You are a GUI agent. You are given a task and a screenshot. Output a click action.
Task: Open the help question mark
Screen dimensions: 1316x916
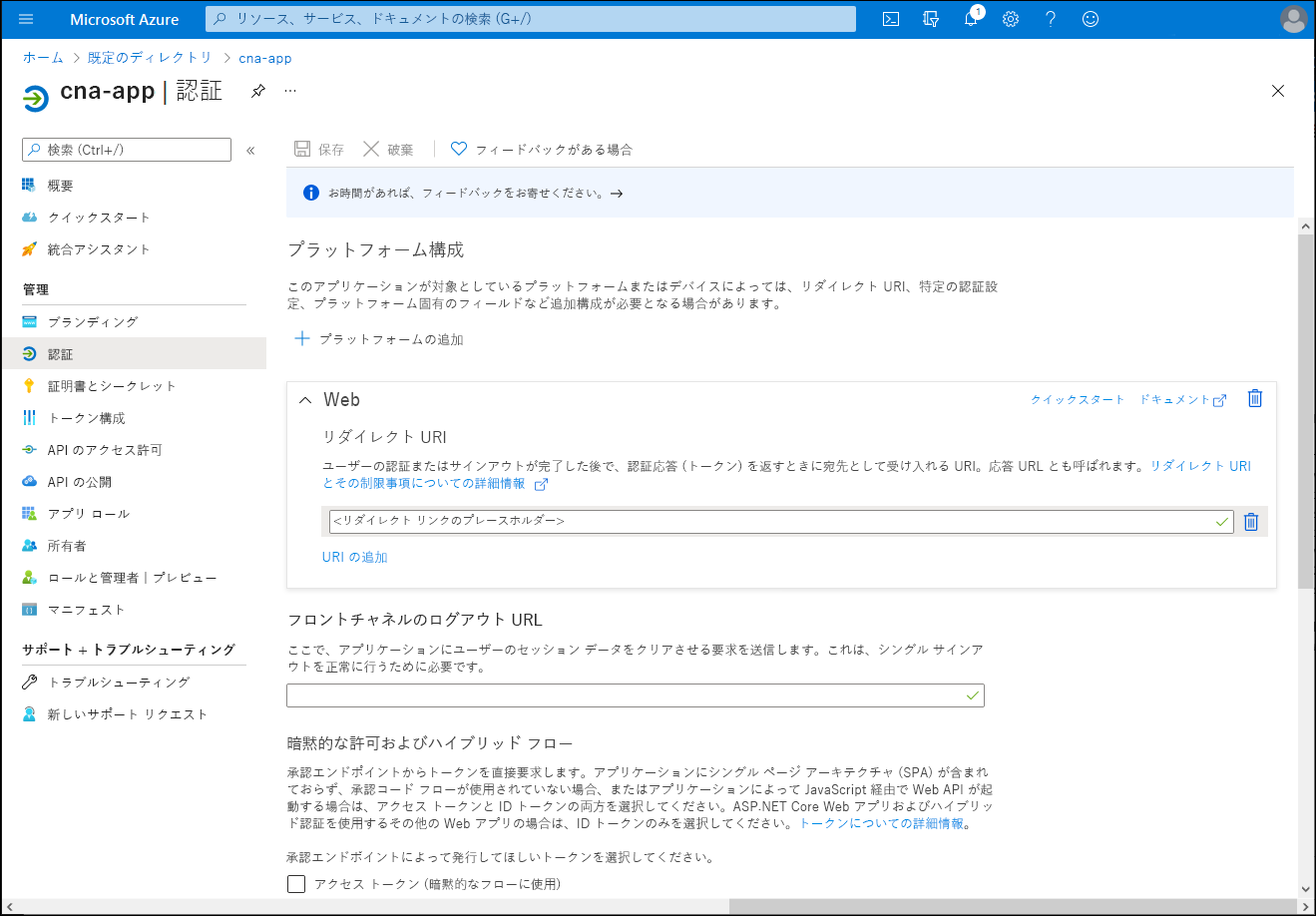1051,19
